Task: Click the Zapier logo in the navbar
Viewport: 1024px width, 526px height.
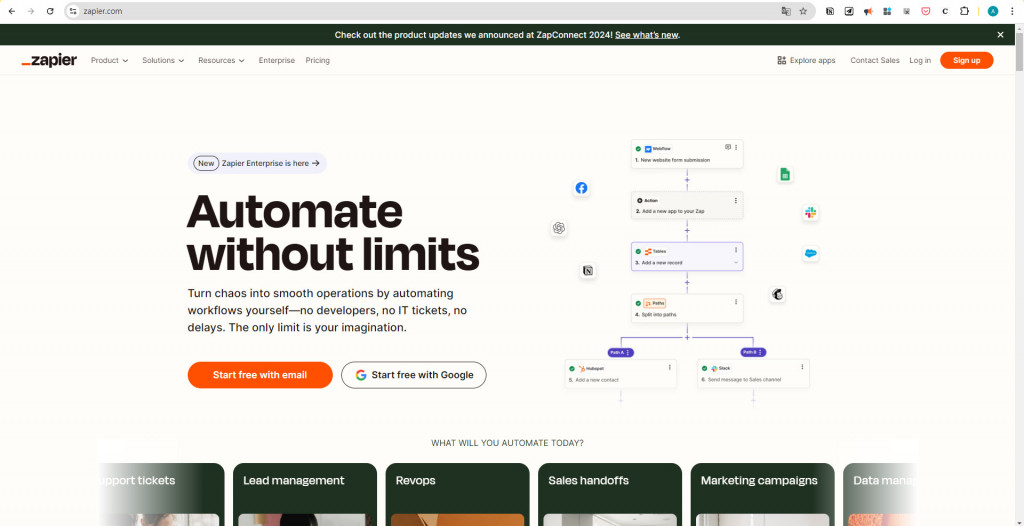Action: pos(49,60)
